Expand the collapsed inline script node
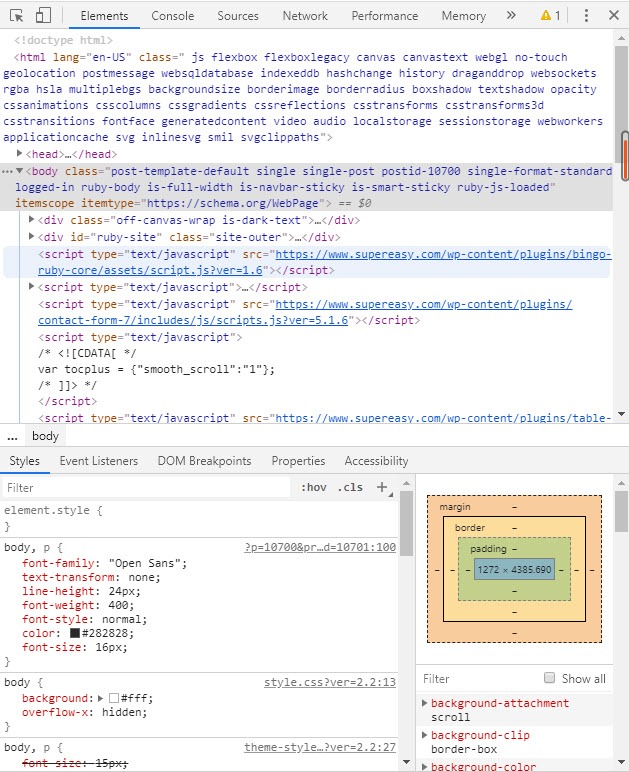The width and height of the screenshot is (629, 772). click(31, 287)
